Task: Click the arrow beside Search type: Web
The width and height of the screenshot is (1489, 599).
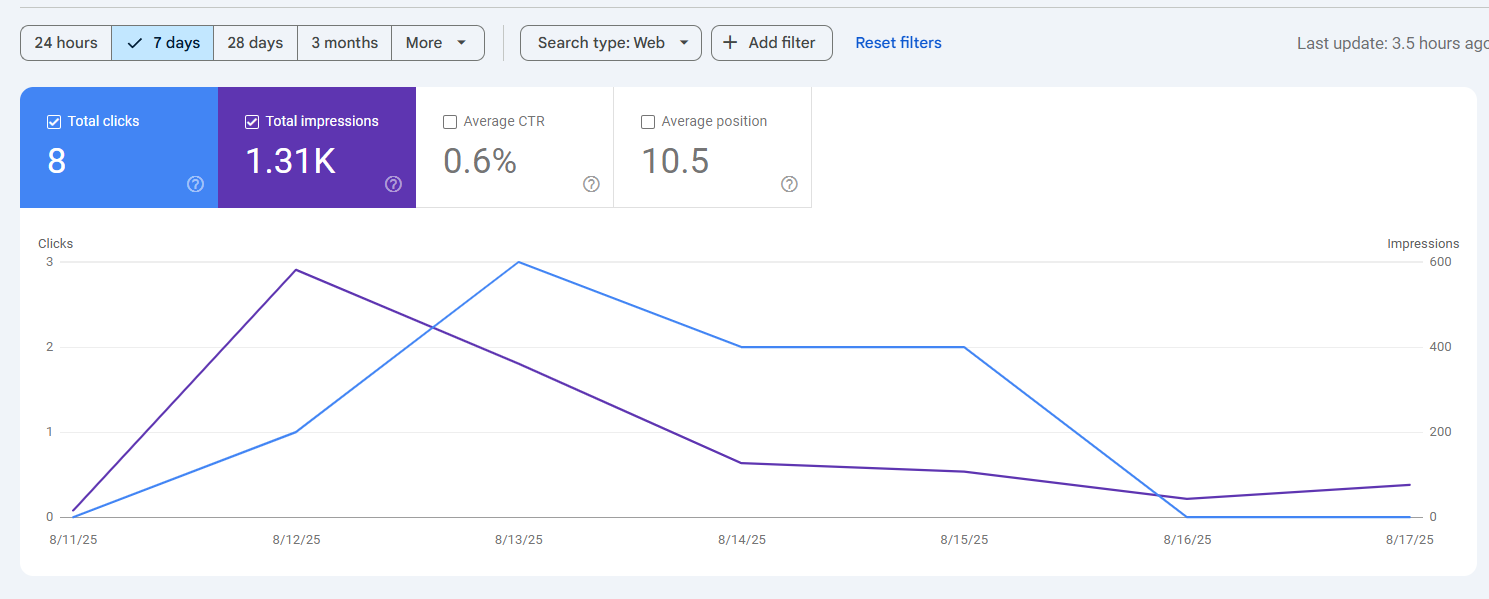Action: tap(684, 43)
